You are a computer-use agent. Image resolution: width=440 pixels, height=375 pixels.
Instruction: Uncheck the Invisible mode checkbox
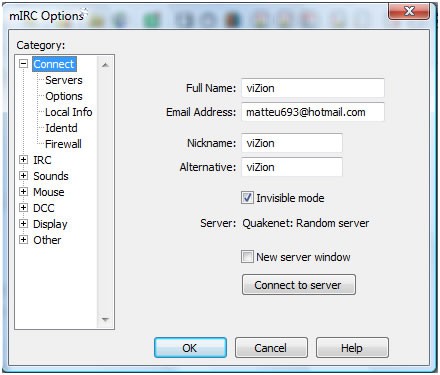[x=247, y=198]
